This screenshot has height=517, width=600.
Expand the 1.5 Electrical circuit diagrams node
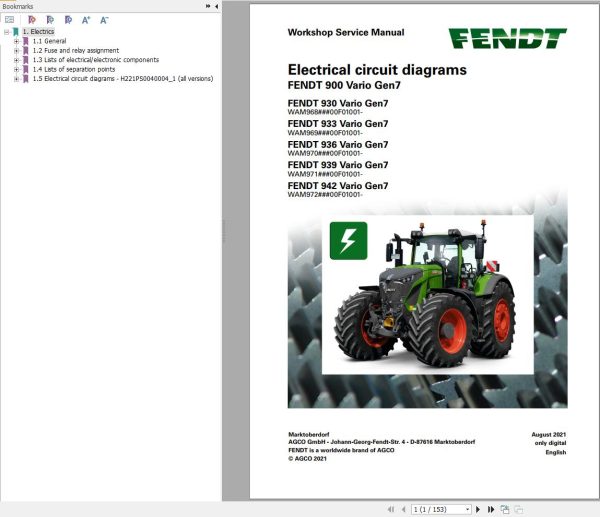coord(16,78)
